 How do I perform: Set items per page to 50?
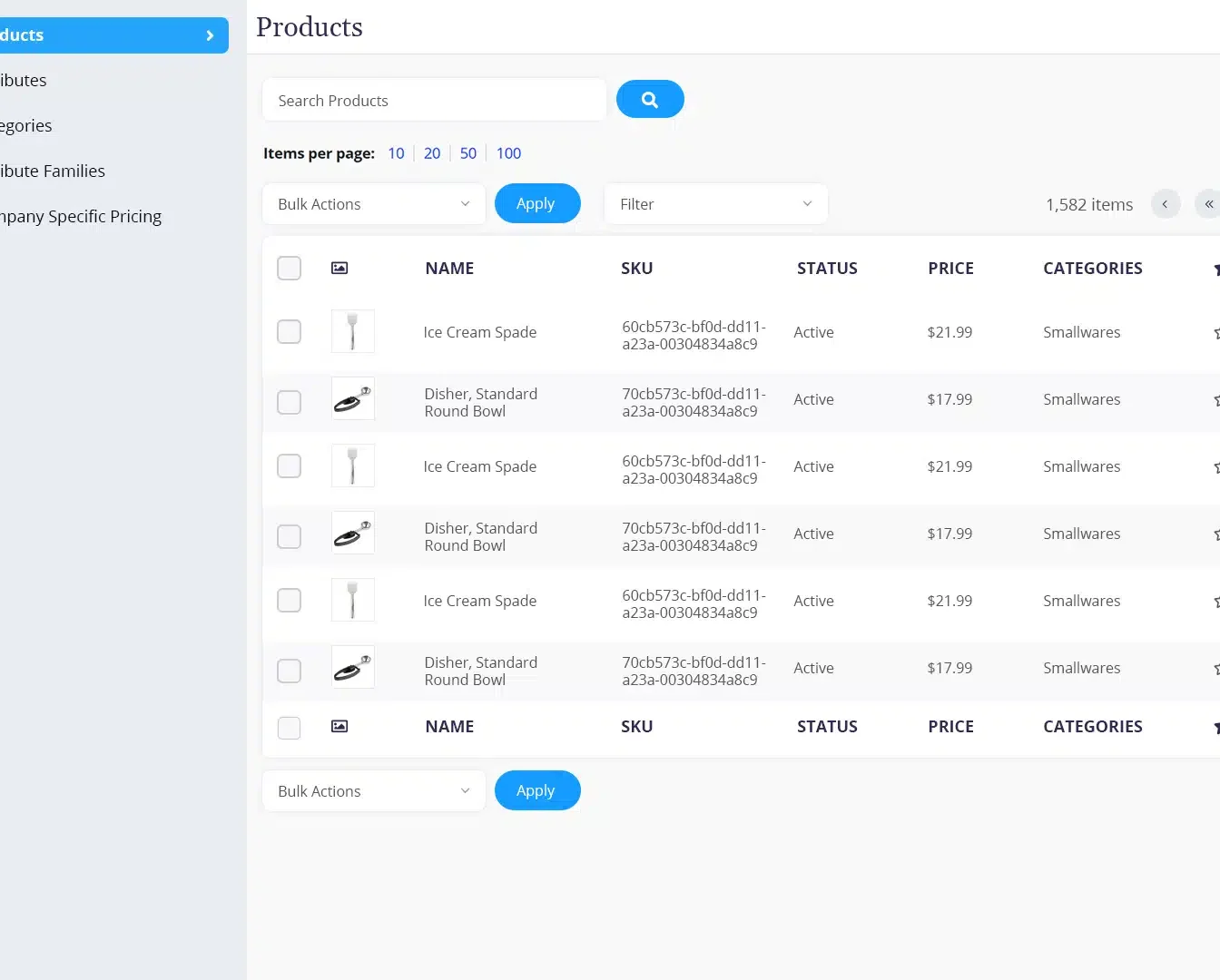(x=467, y=153)
